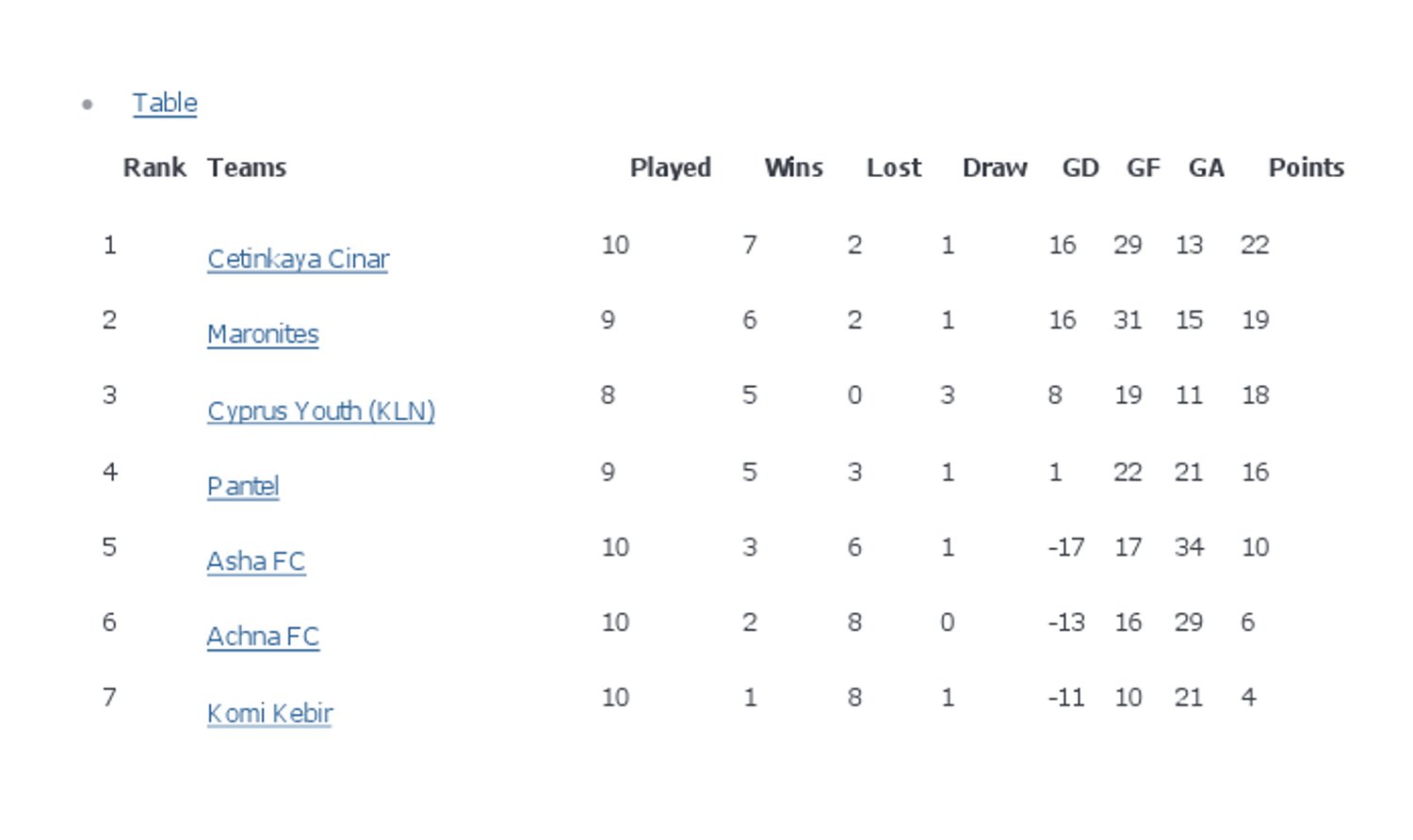Image resolution: width=1413 pixels, height=840 pixels.
Task: Click the GF column header
Action: tap(1144, 168)
